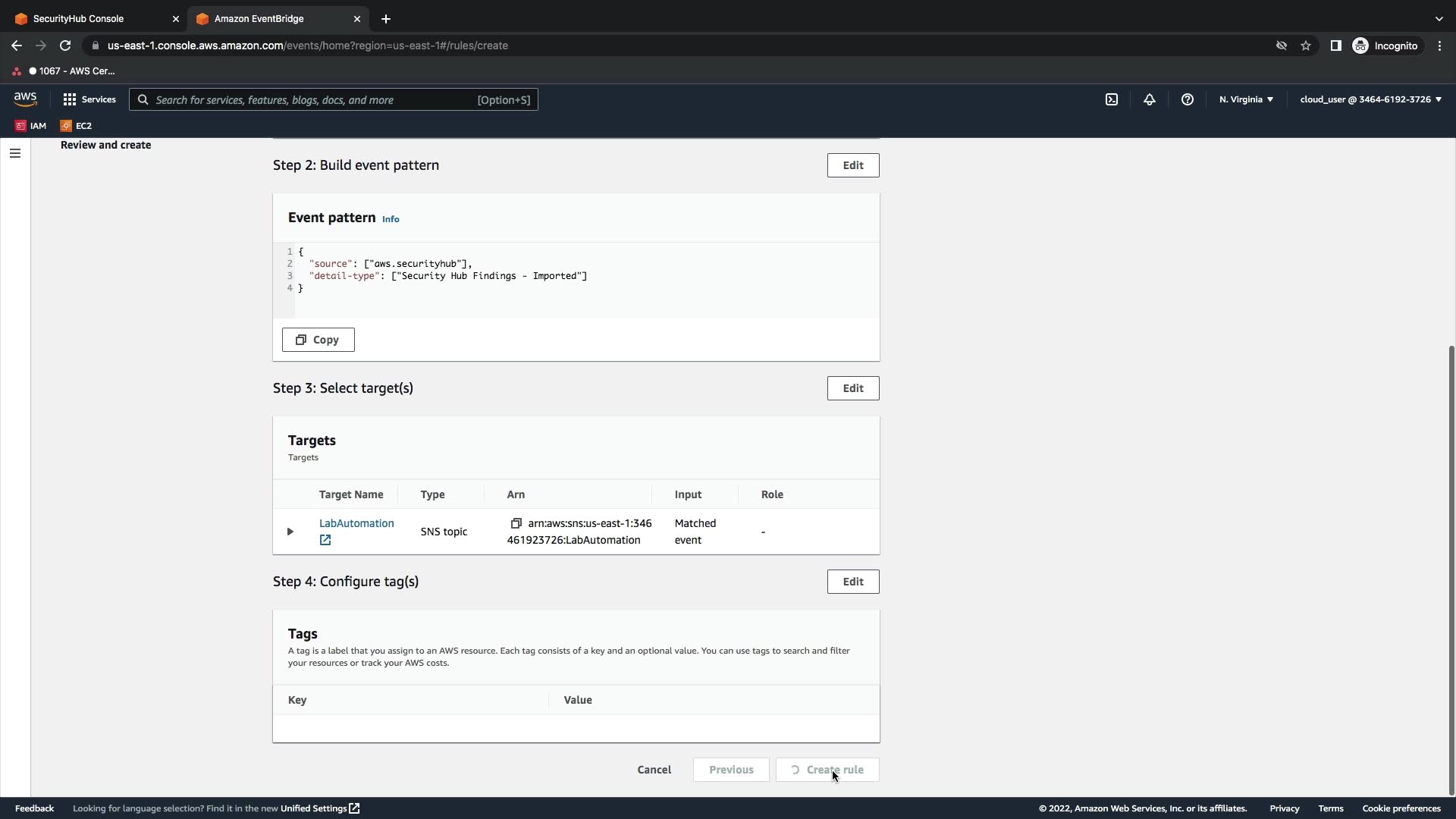The image size is (1456, 819).
Task: Click the Create rule button
Action: tap(827, 770)
